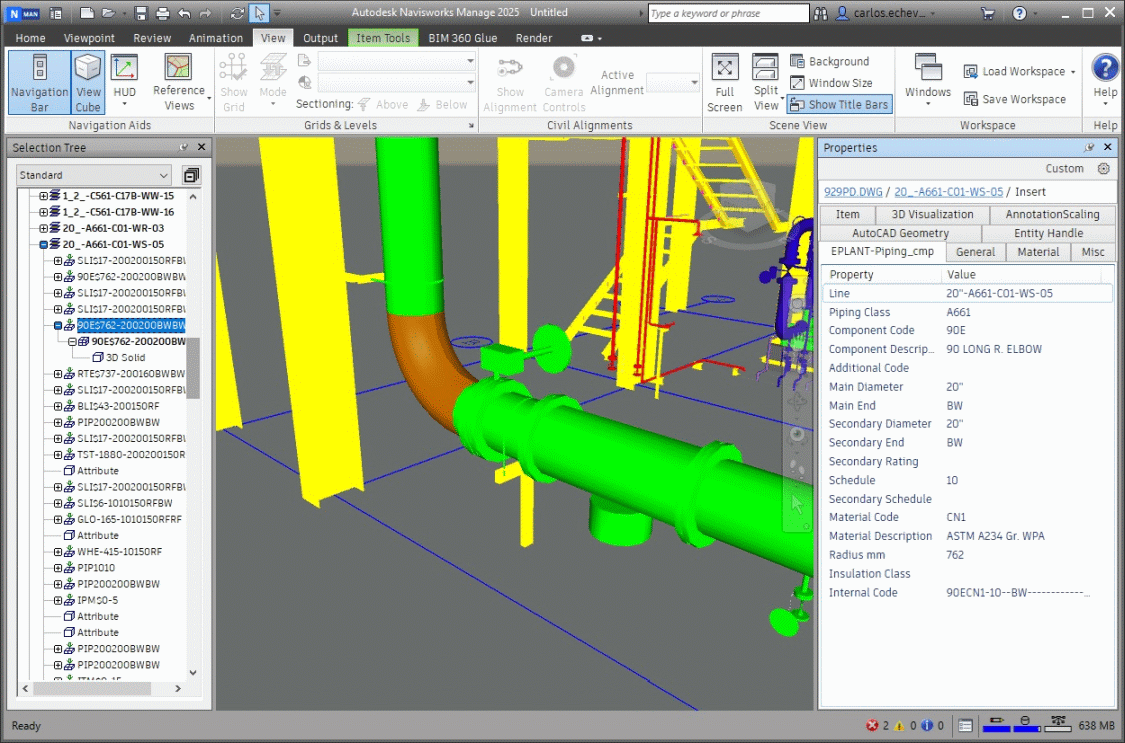Click the Print icon in quick access toolbar
This screenshot has width=1125, height=743.
coord(162,13)
